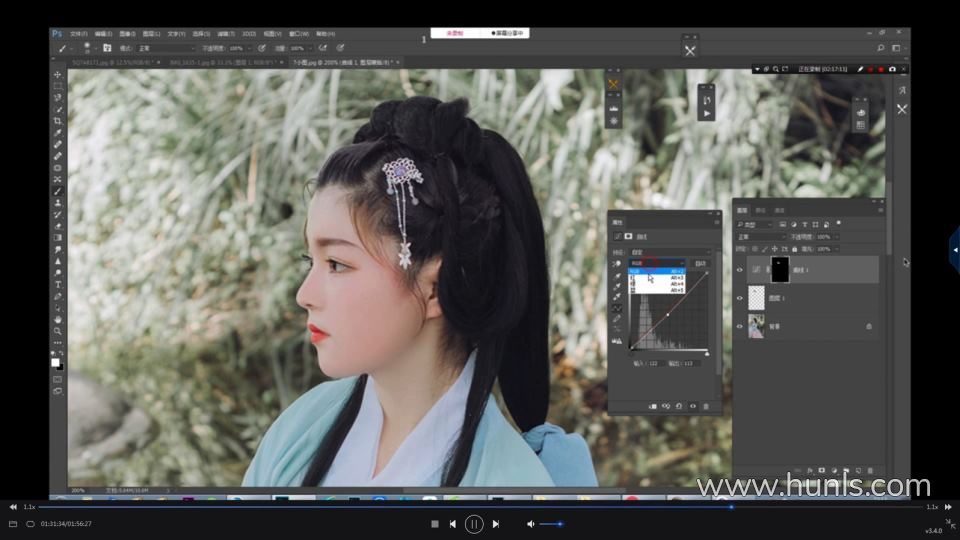The height and width of the screenshot is (540, 960).
Task: Select the Zoom magnifier tool
Action: (57, 330)
